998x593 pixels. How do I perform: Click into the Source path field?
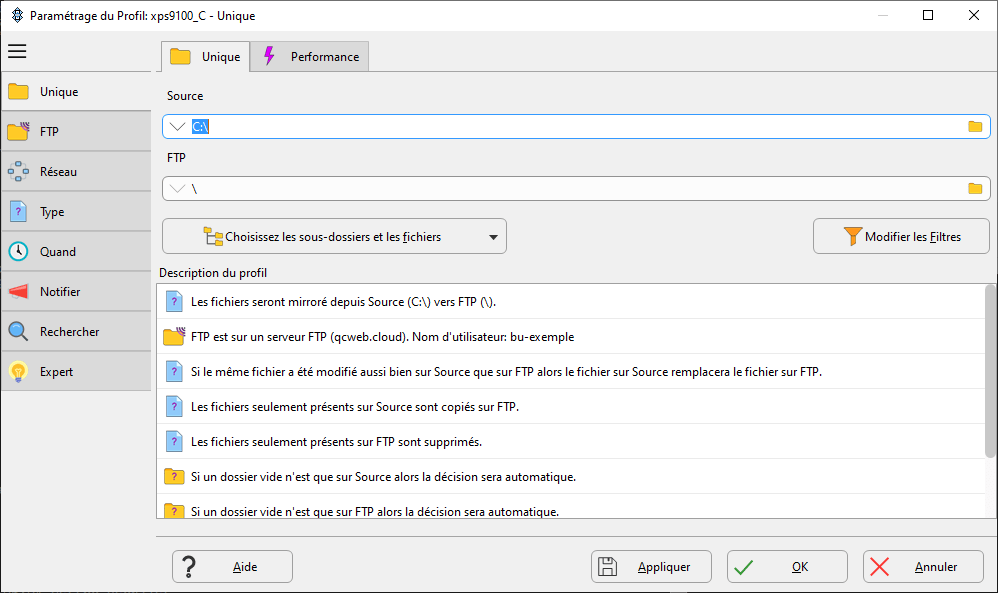[x=576, y=127]
